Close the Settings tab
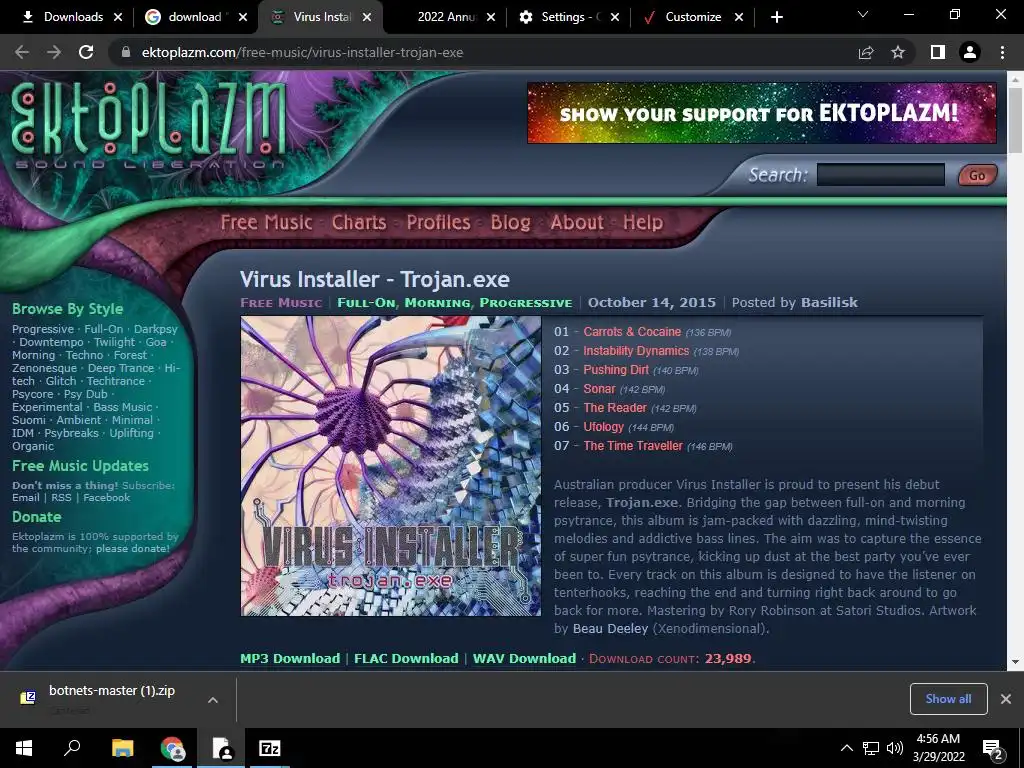The height and width of the screenshot is (768, 1024). pos(615,17)
